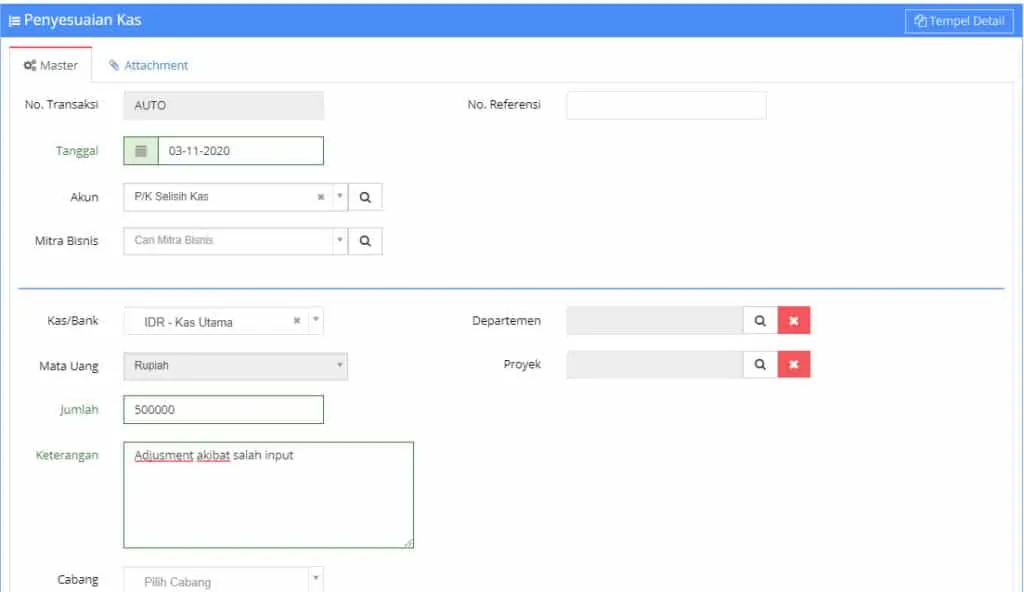Screen dimensions: 1024x592
Task: Clear the IDR - Kas Utama selection
Action: 296,321
